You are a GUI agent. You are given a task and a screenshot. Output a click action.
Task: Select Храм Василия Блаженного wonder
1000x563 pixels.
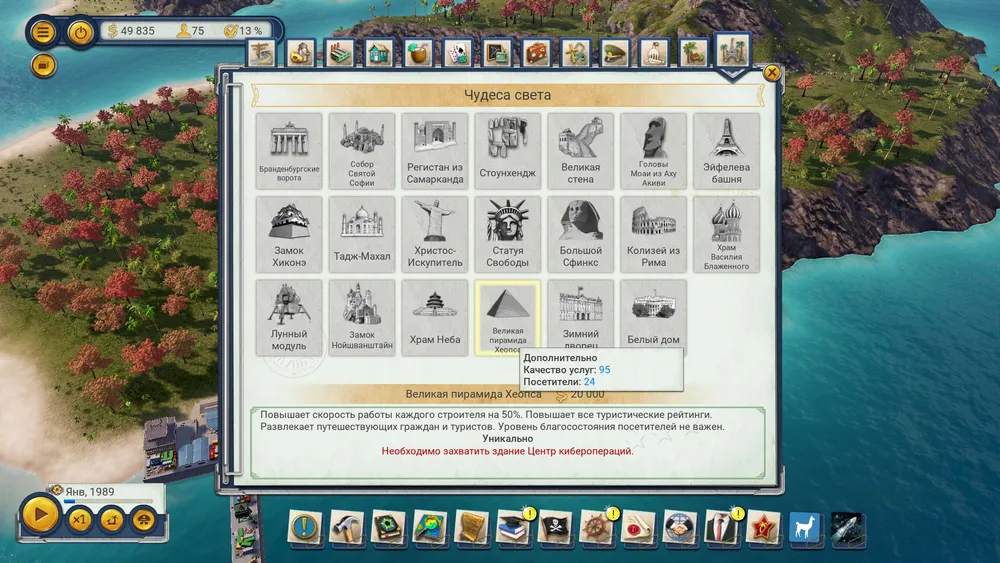(x=726, y=235)
